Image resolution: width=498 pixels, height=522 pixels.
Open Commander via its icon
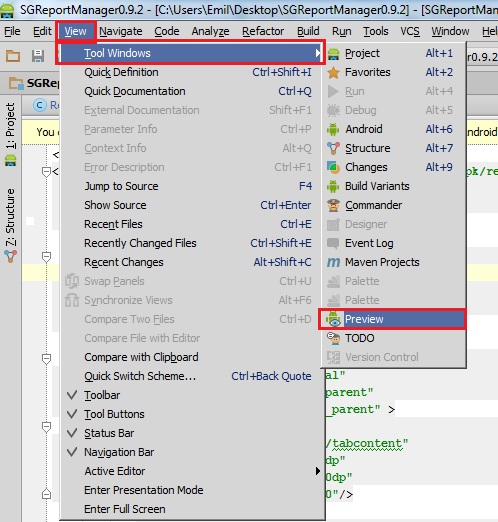(333, 205)
